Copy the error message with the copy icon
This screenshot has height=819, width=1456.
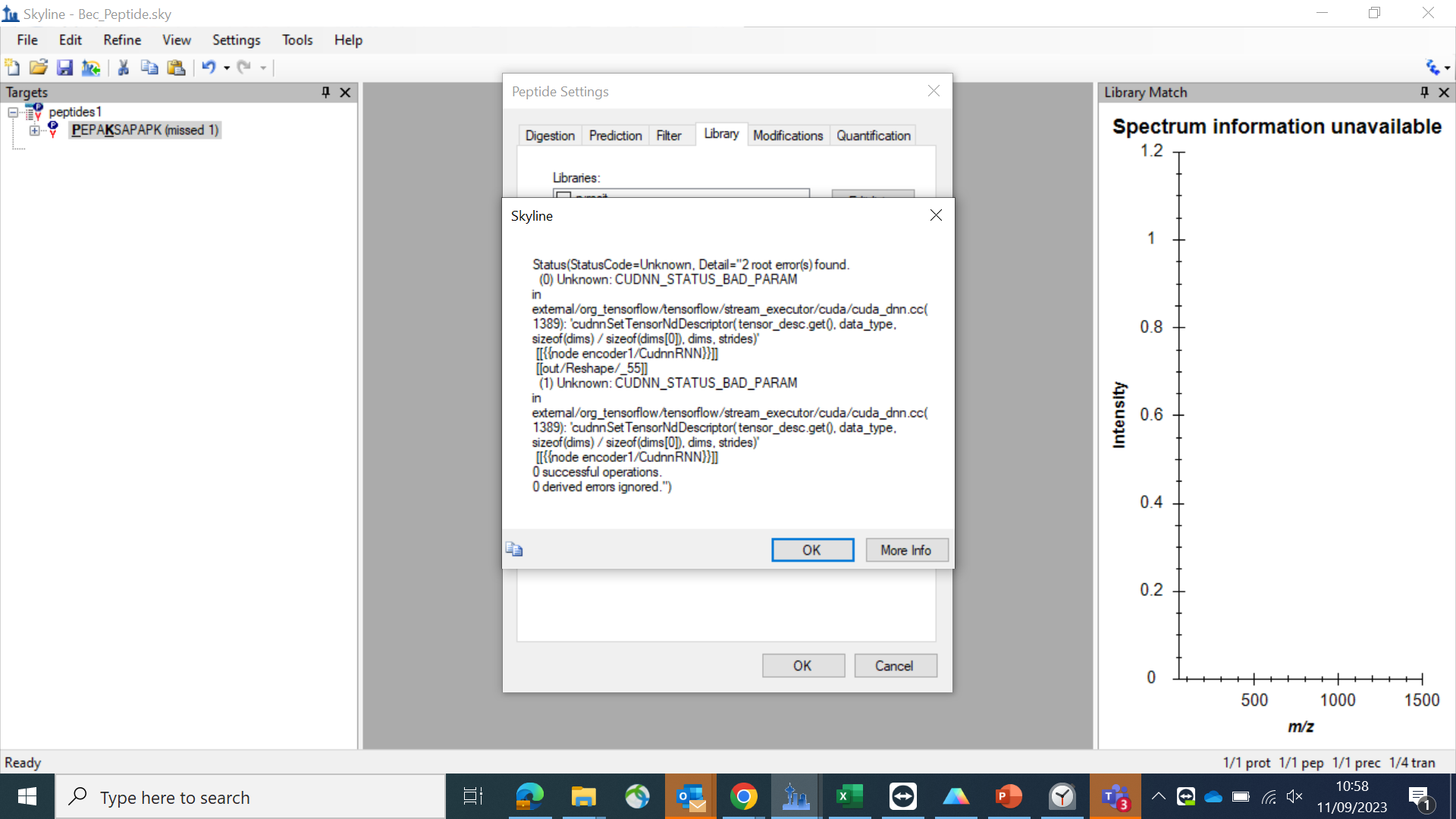pyautogui.click(x=514, y=550)
